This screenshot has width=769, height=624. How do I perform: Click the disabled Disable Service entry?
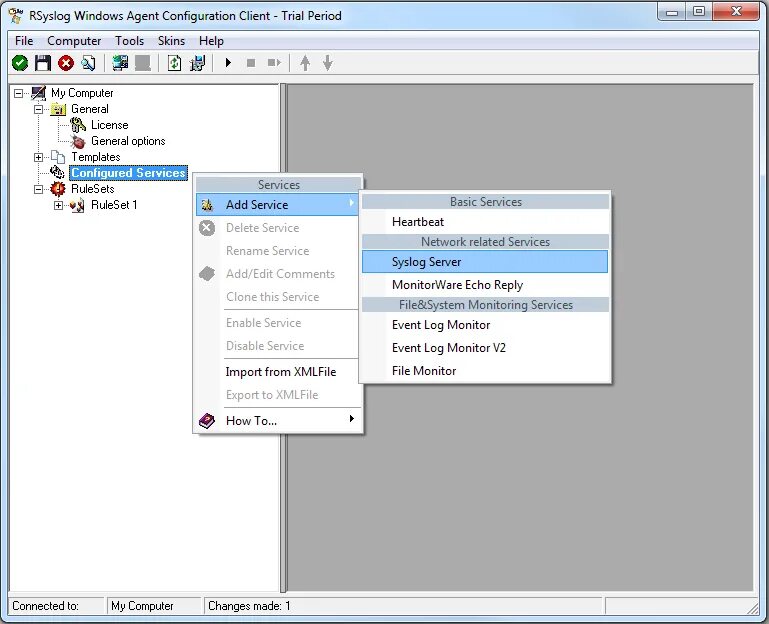point(278,346)
